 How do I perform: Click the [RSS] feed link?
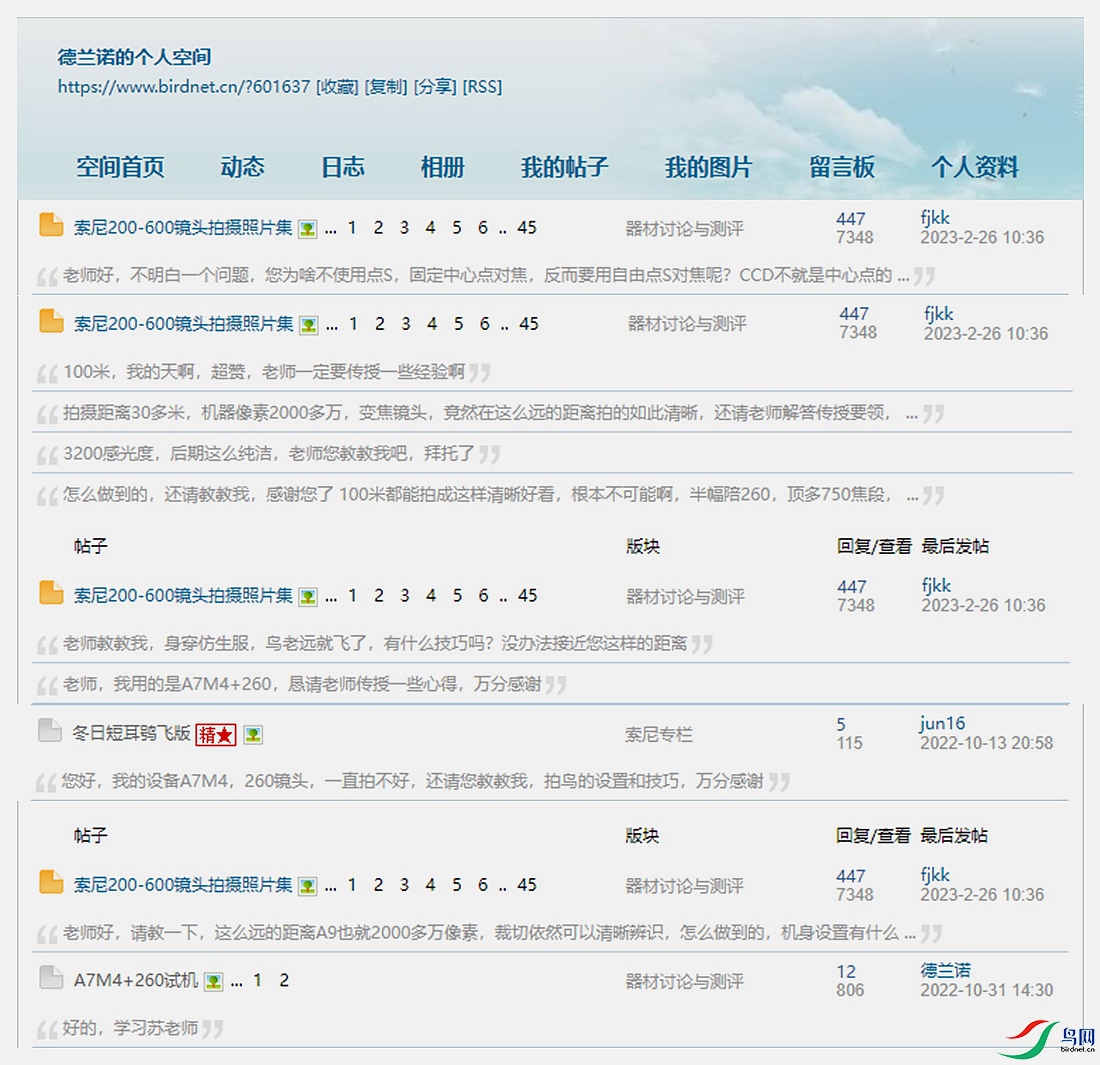[482, 87]
